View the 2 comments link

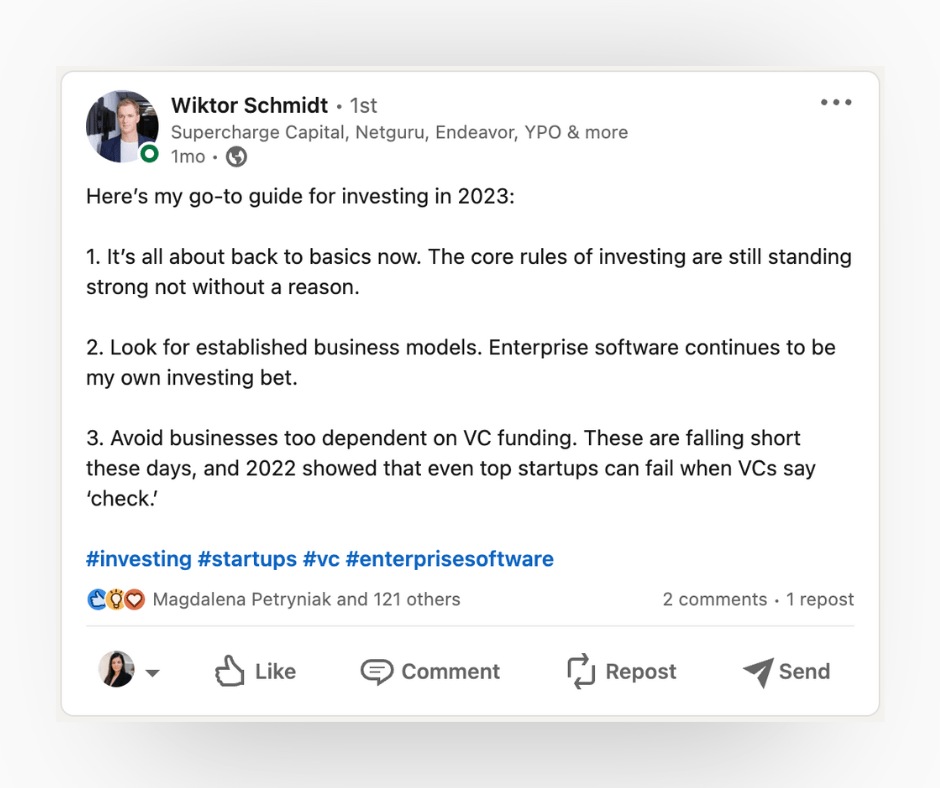tap(714, 600)
